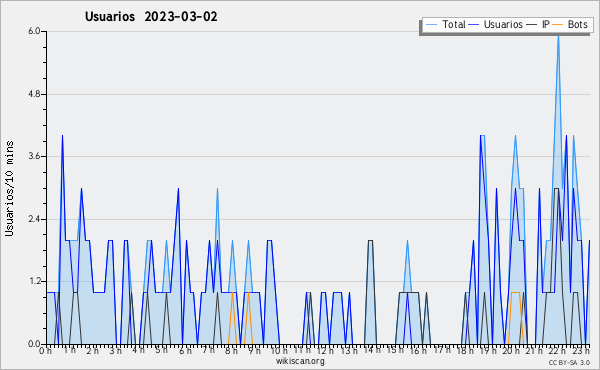
Task: Click the Usuarios peak of 4 before 1 h
Action: click(x=62, y=136)
